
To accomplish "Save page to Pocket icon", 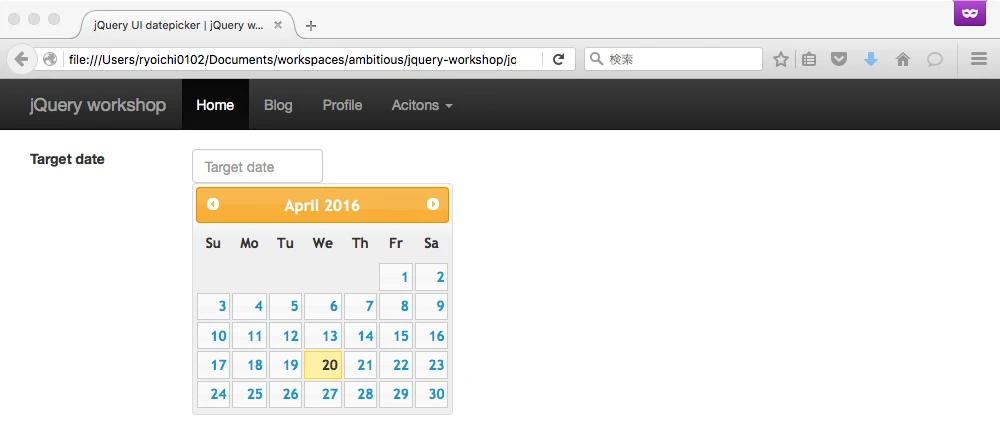I will pos(841,60).
